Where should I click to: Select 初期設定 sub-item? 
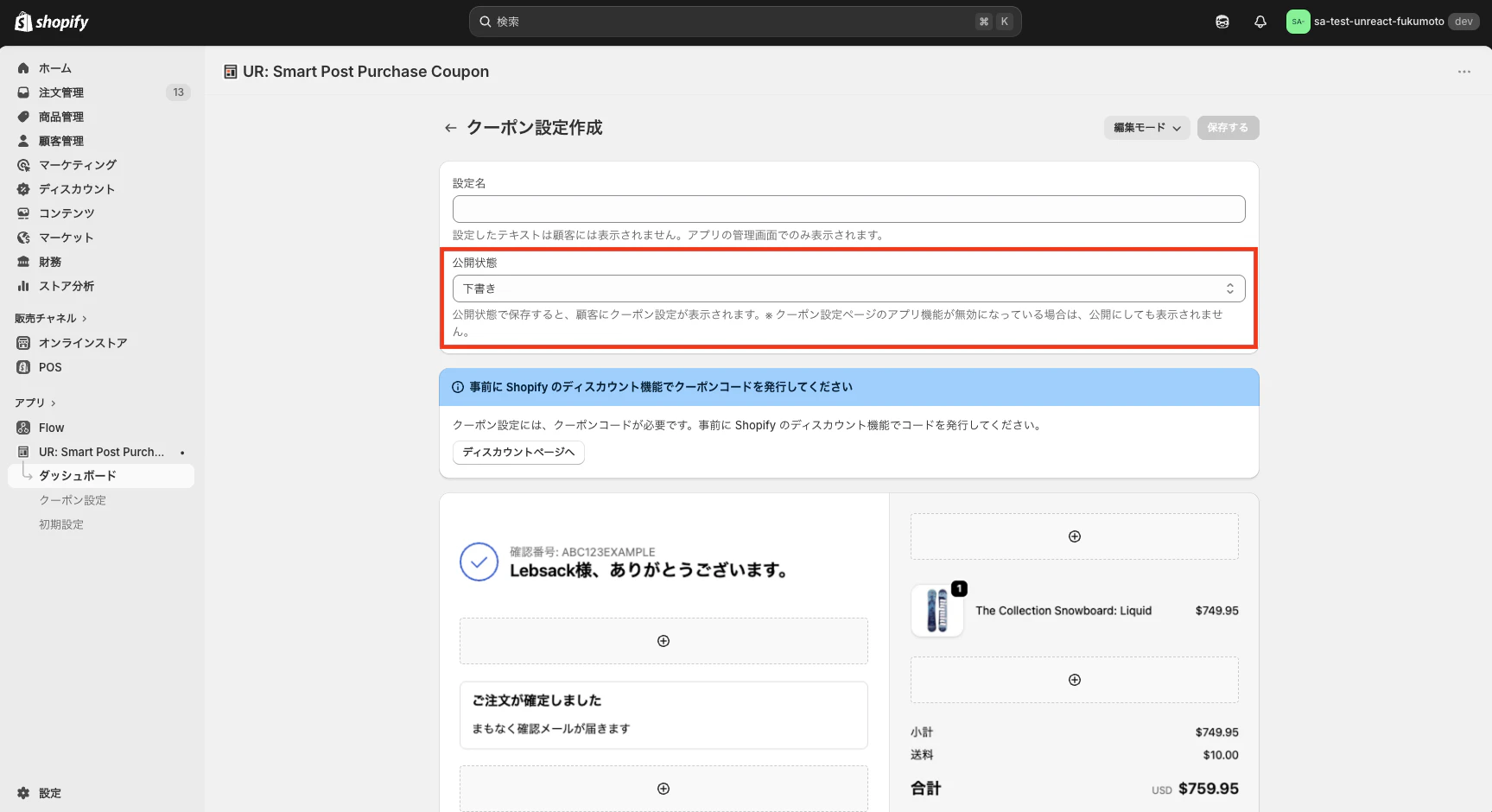tap(61, 524)
